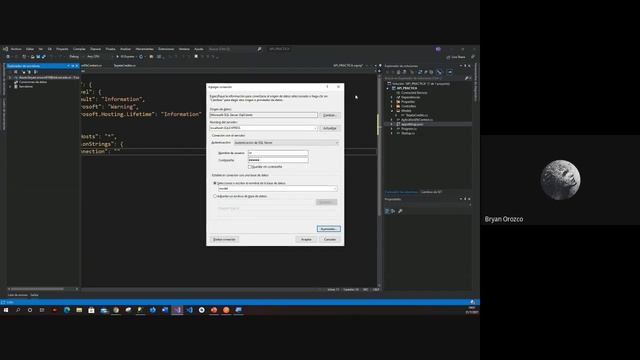640x360 pixels.
Task: Open the Debug configuration dropdown
Action: [75, 57]
